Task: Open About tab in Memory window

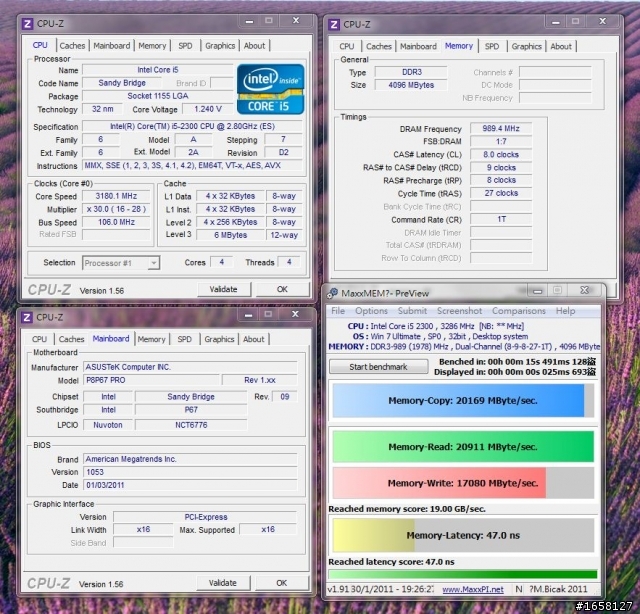Action: coord(561,47)
